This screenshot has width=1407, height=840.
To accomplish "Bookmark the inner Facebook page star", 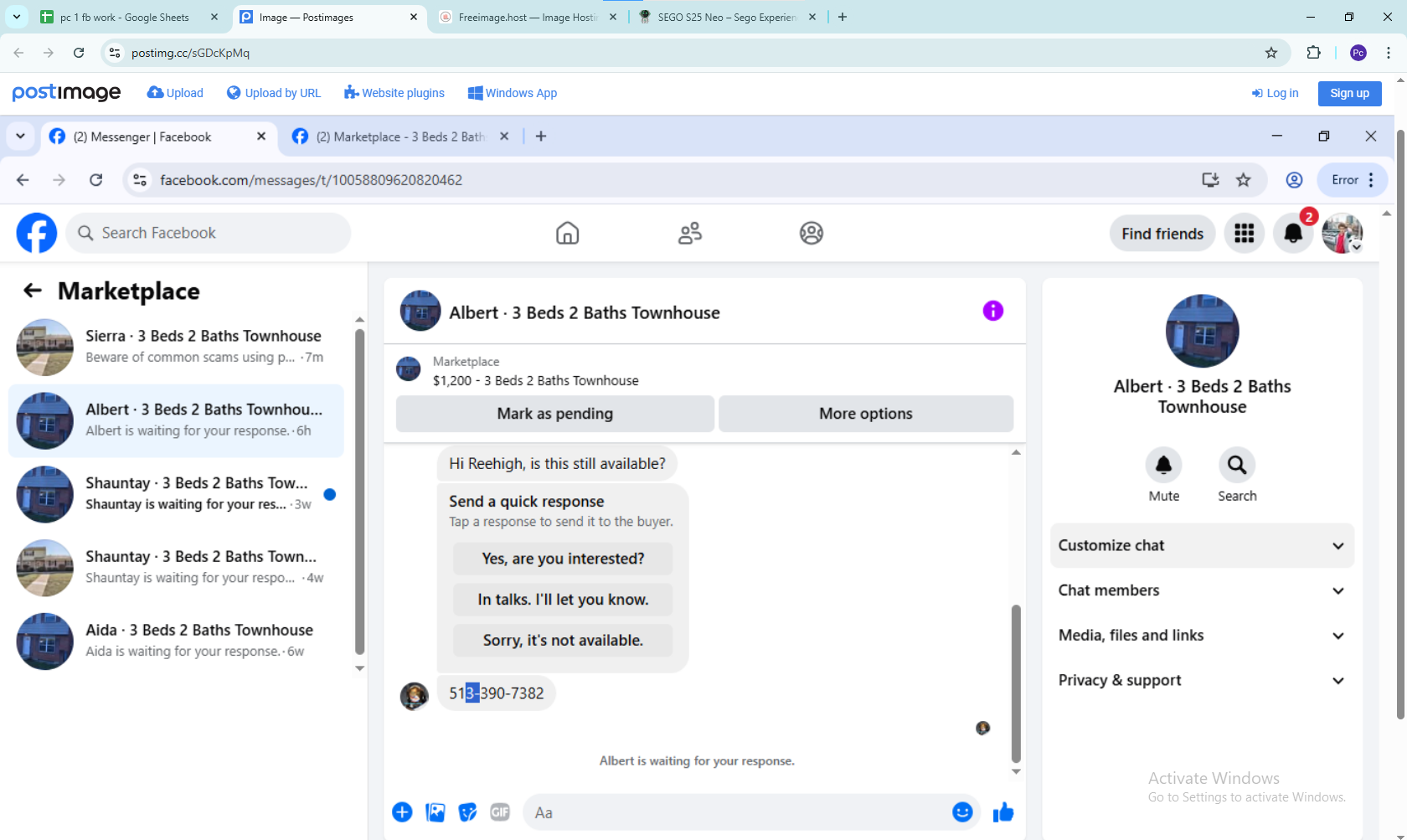I will [x=1244, y=180].
